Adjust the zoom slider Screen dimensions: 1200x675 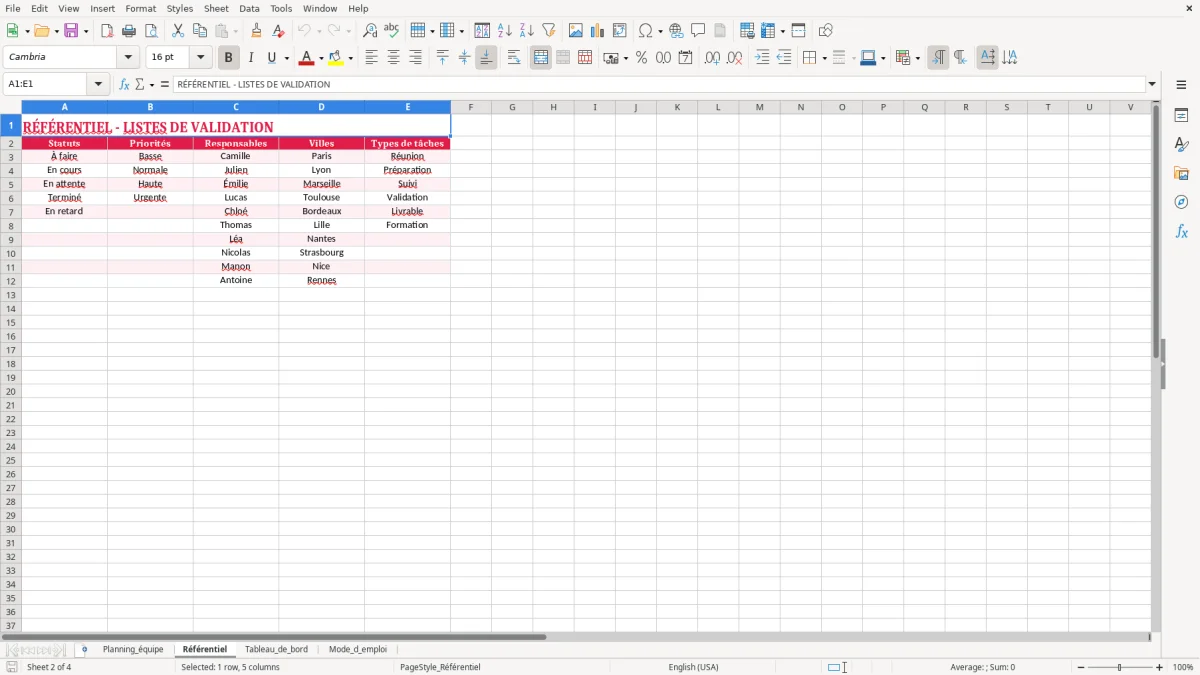pyautogui.click(x=1119, y=667)
